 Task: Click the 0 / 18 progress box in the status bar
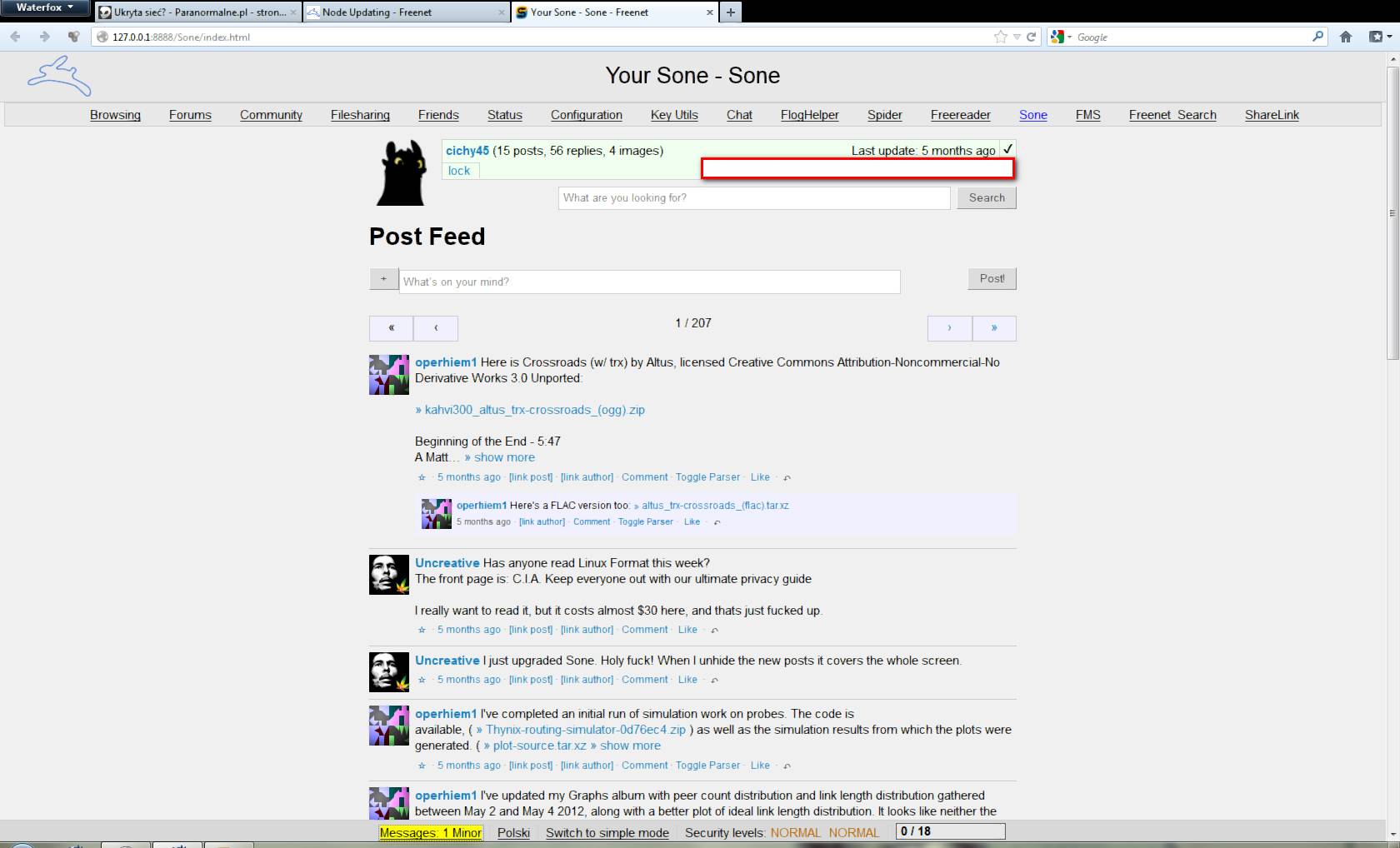[x=951, y=831]
